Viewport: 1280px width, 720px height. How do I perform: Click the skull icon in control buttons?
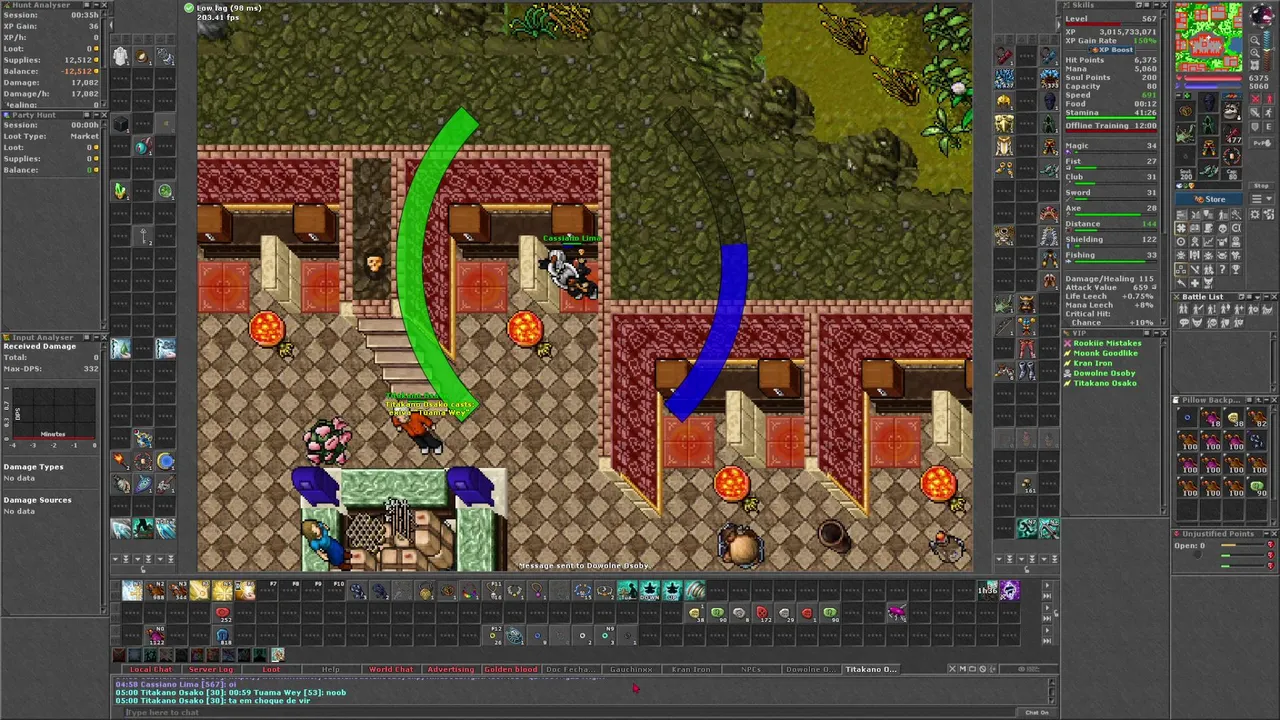pyautogui.click(x=1223, y=229)
